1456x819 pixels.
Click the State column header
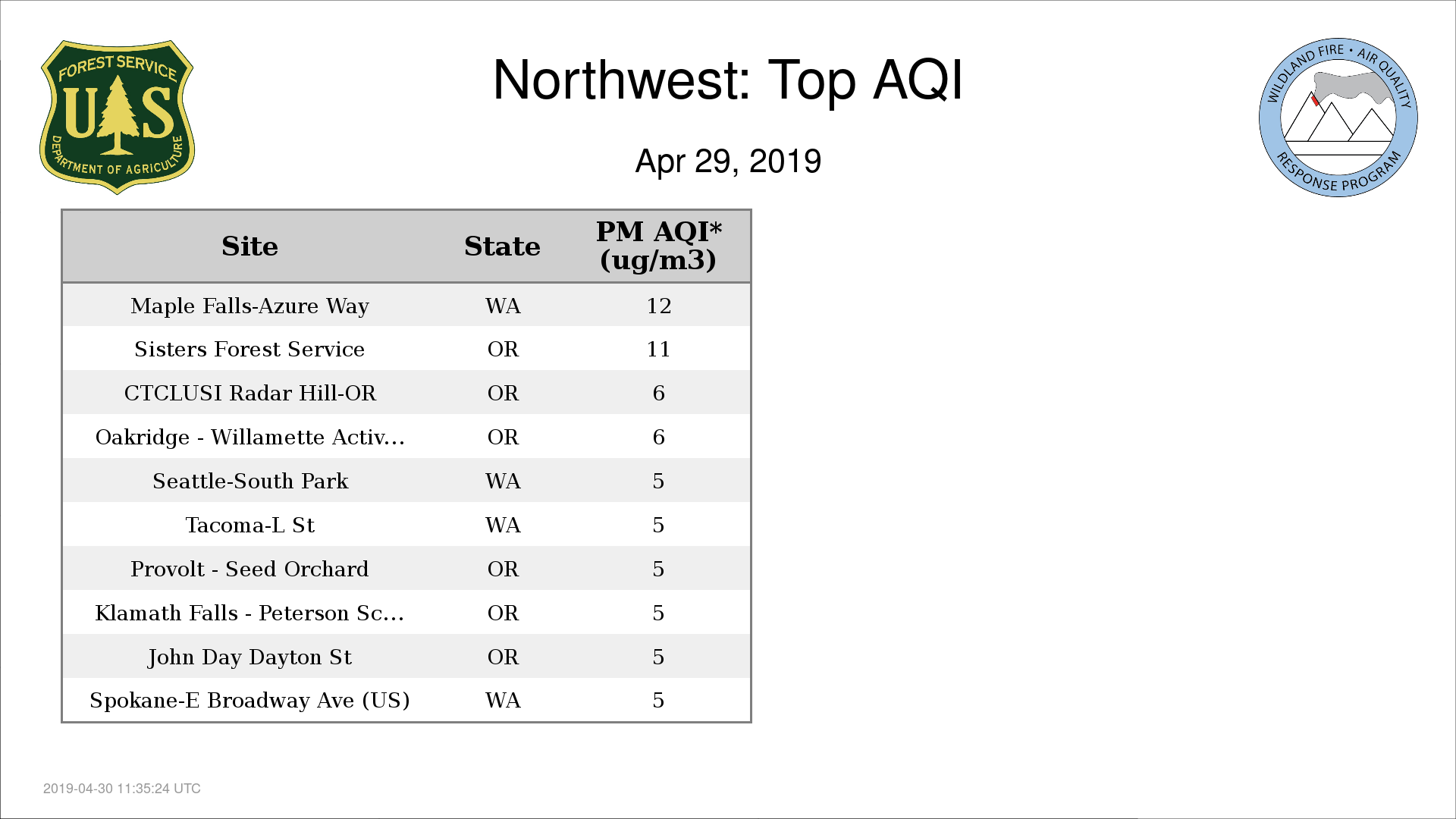click(x=502, y=246)
